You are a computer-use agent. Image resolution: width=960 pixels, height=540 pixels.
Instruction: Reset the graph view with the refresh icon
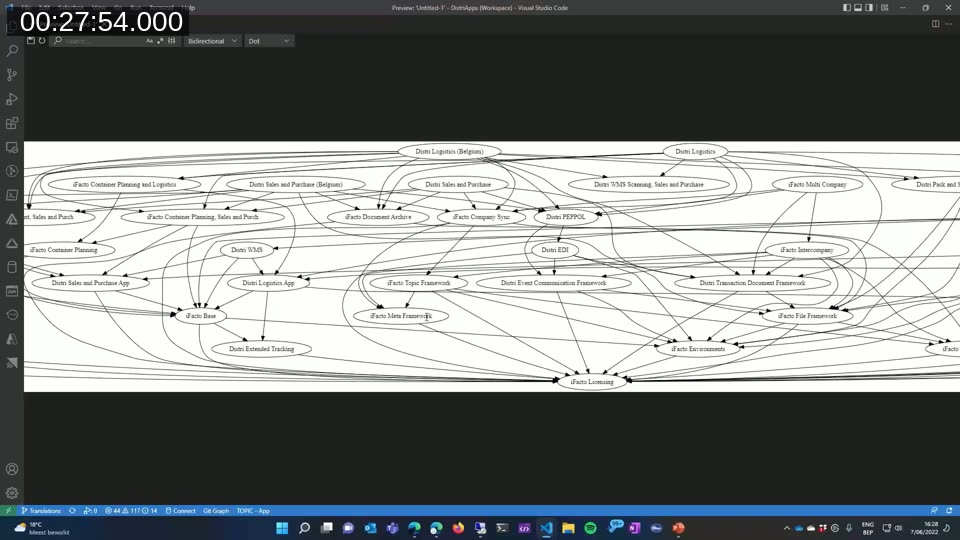[42, 41]
